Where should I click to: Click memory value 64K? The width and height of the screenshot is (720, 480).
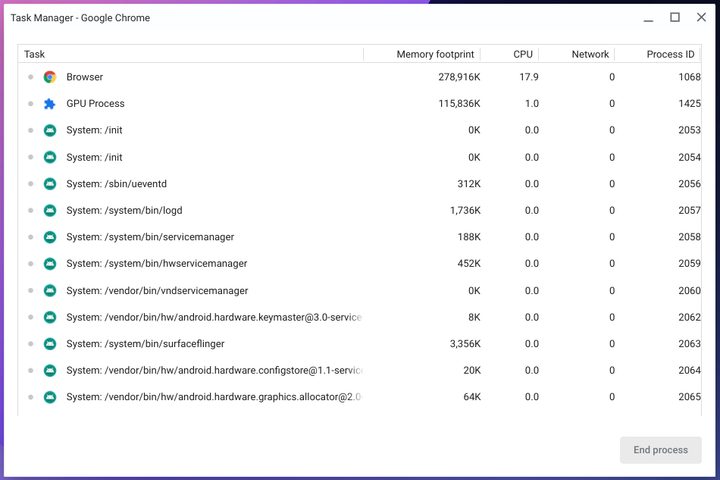[x=472, y=397]
